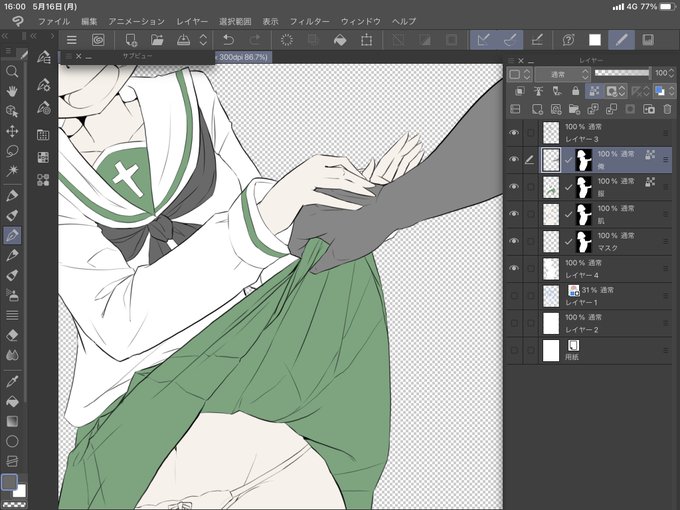Click the opacity 100 value stepper
Screen dimensions: 680x510
[x=671, y=73]
